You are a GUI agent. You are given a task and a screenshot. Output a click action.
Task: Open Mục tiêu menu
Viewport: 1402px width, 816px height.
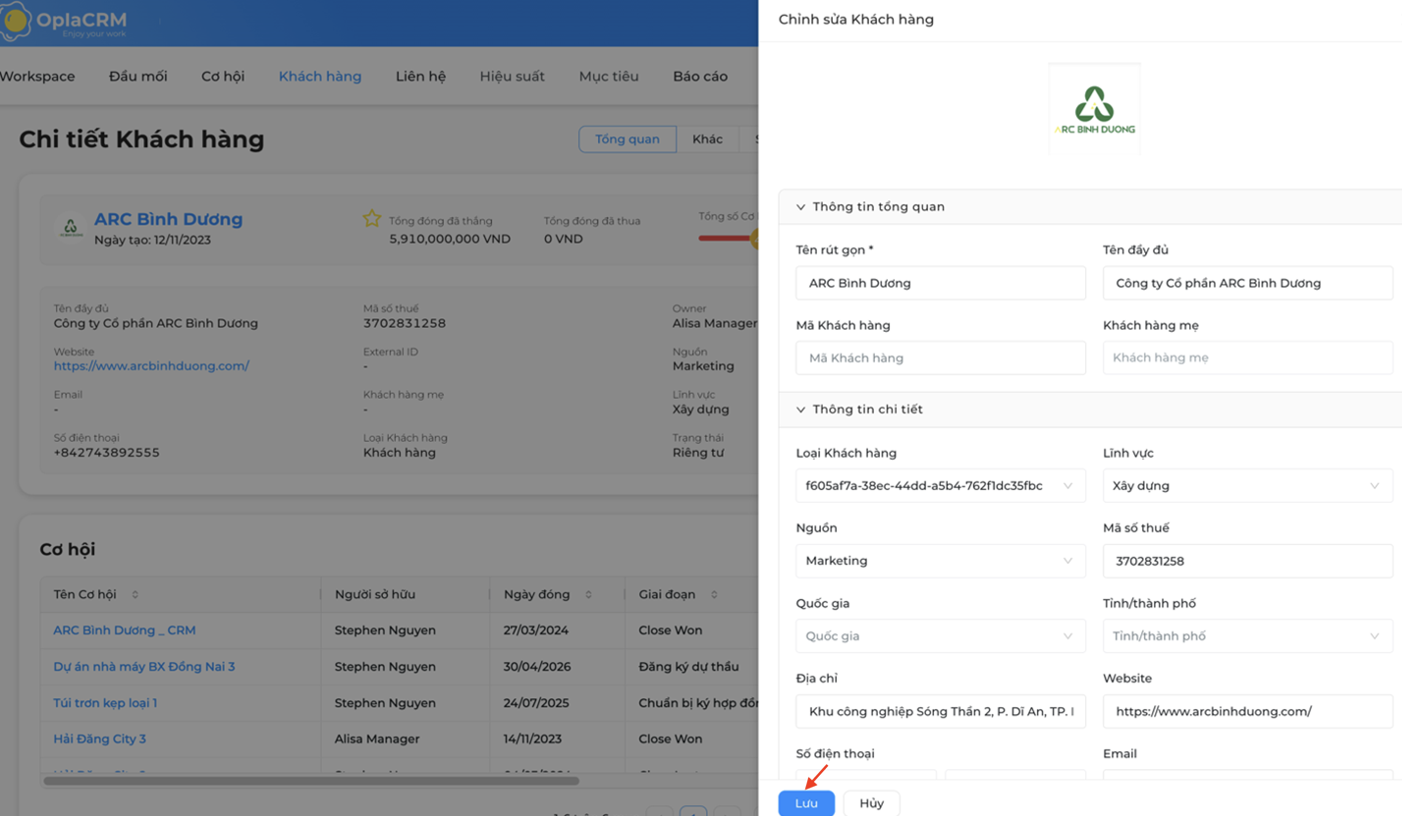[x=609, y=76]
